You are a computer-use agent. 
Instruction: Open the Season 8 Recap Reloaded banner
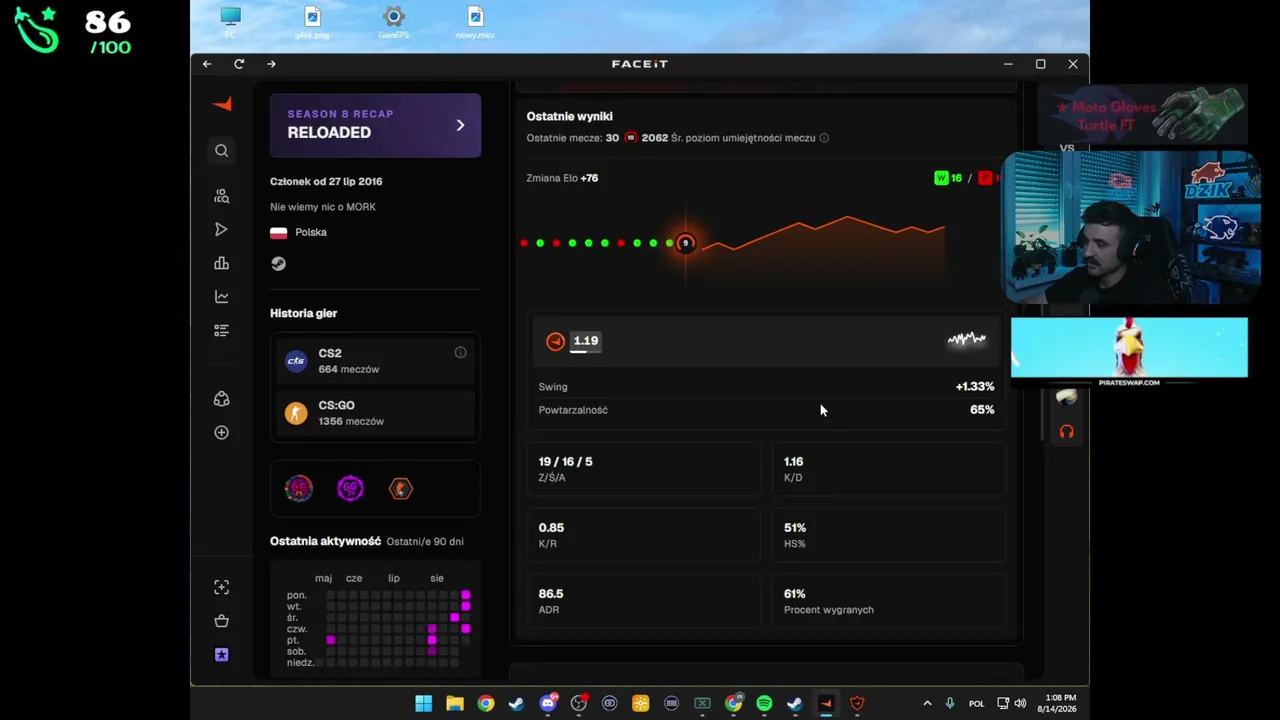click(375, 125)
